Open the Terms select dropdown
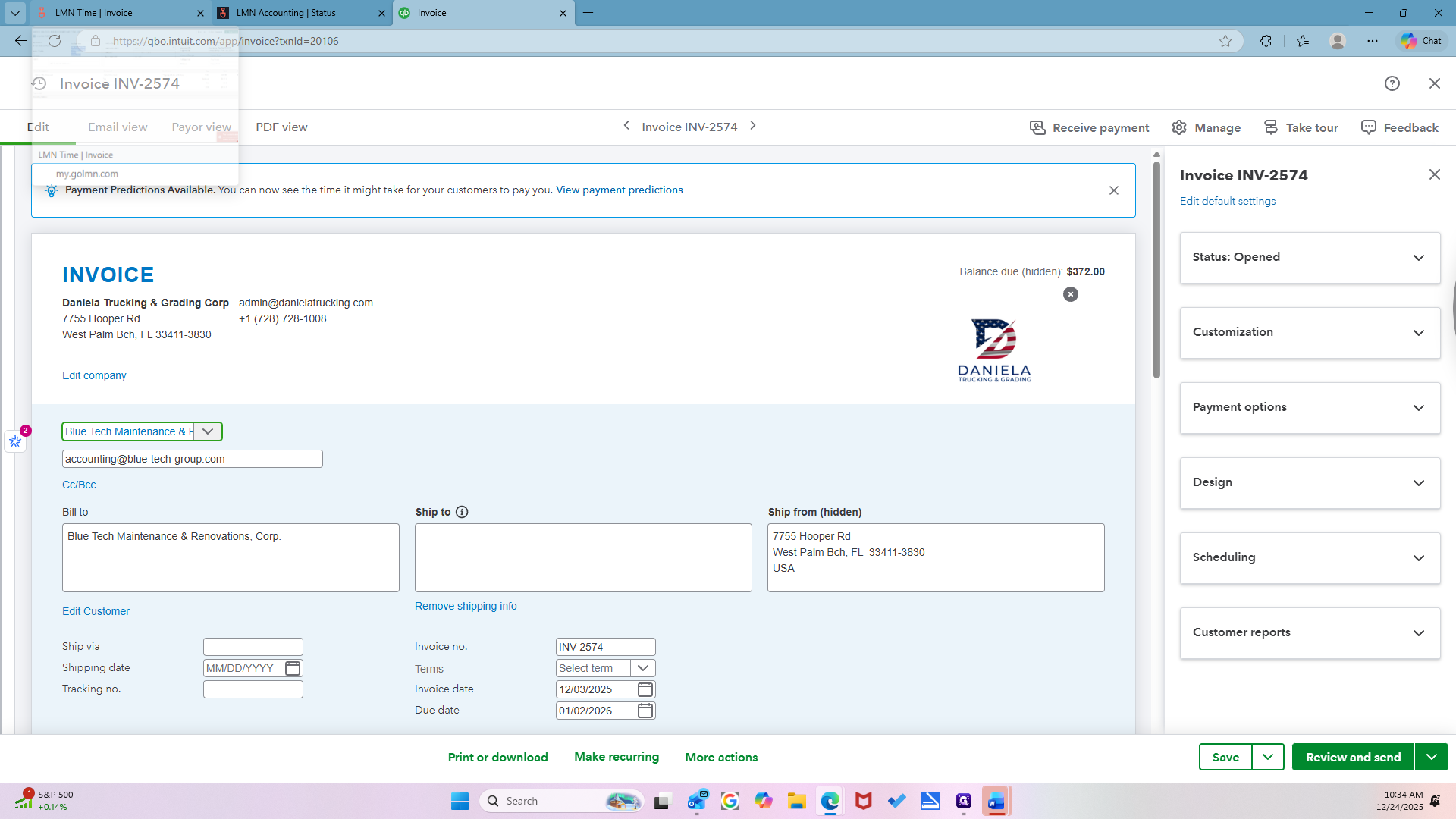This screenshot has width=1456, height=819. pyautogui.click(x=643, y=668)
